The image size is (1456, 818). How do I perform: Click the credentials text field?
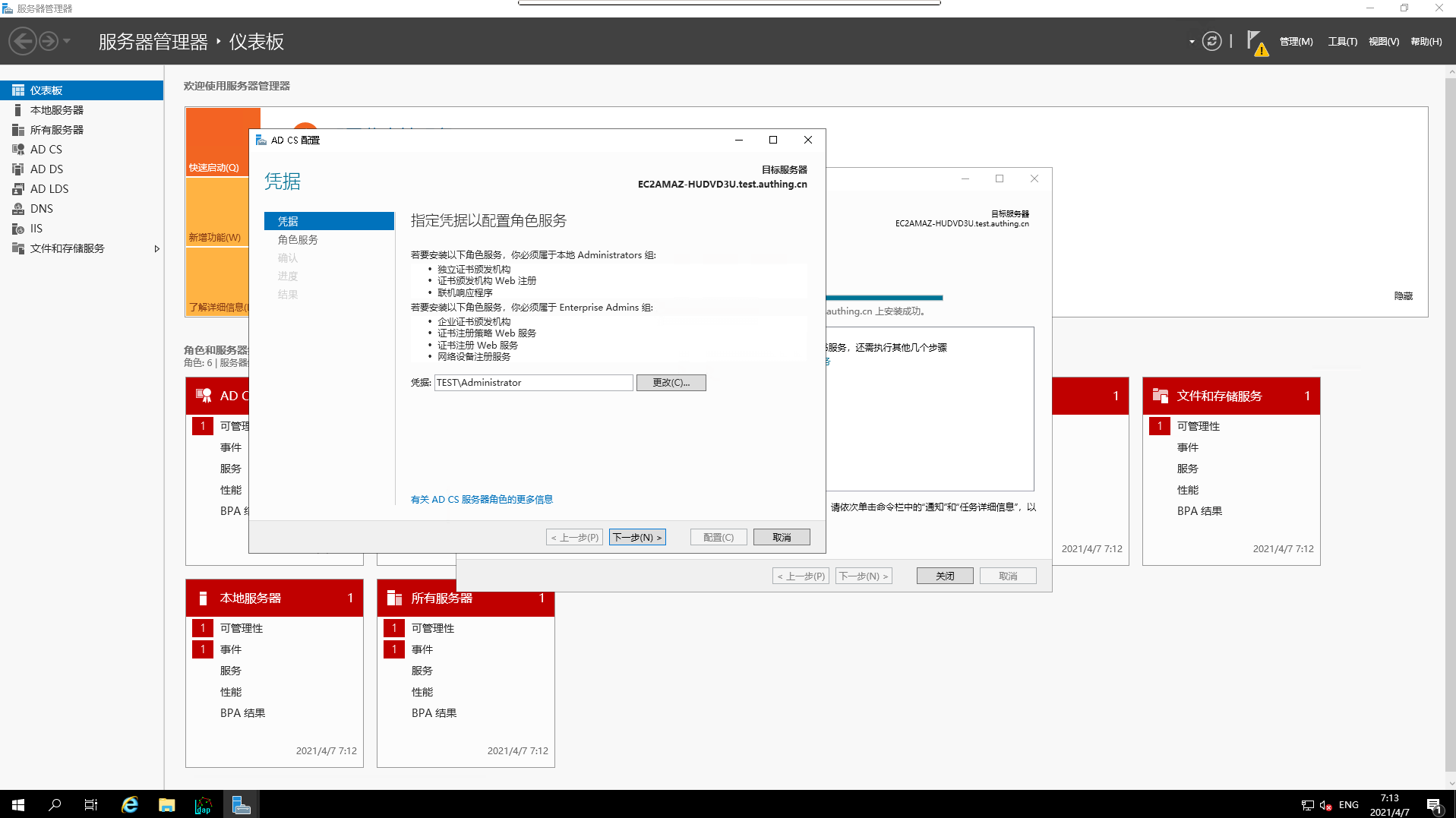pyautogui.click(x=533, y=383)
